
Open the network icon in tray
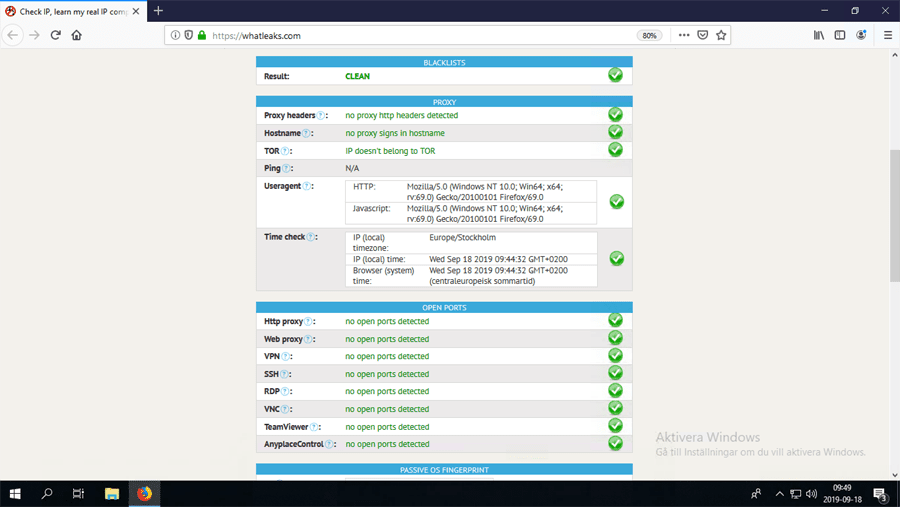(x=796, y=494)
